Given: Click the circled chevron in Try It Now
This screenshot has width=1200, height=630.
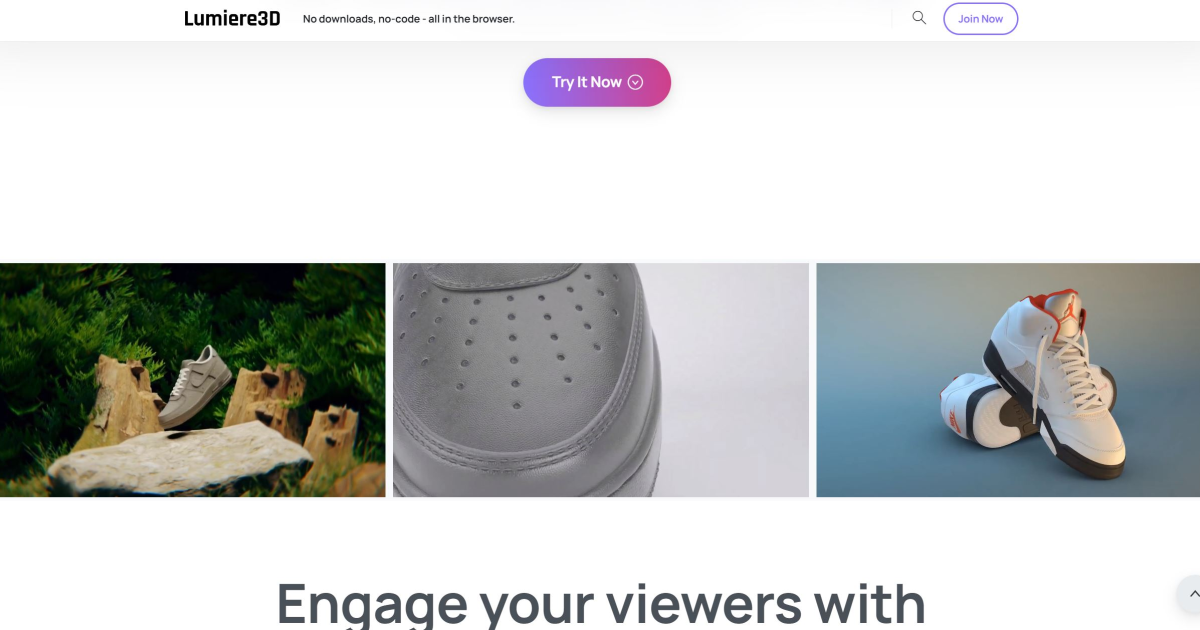Looking at the screenshot, I should click(635, 82).
